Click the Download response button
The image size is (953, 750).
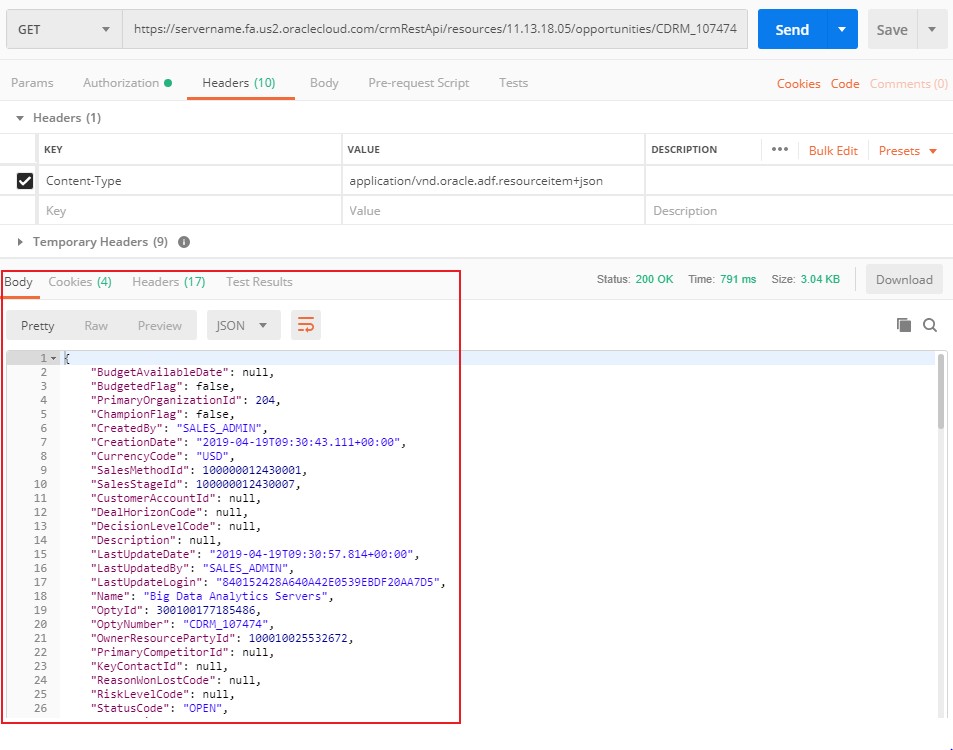pyautogui.click(x=904, y=280)
